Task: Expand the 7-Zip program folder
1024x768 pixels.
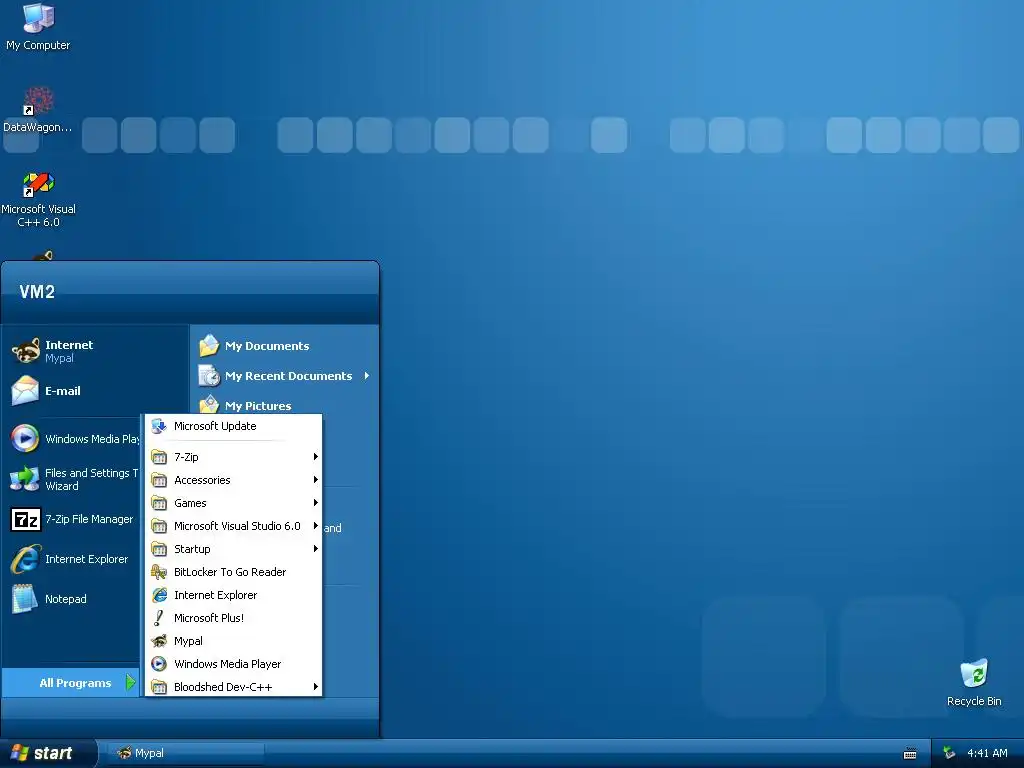Action: 234,457
